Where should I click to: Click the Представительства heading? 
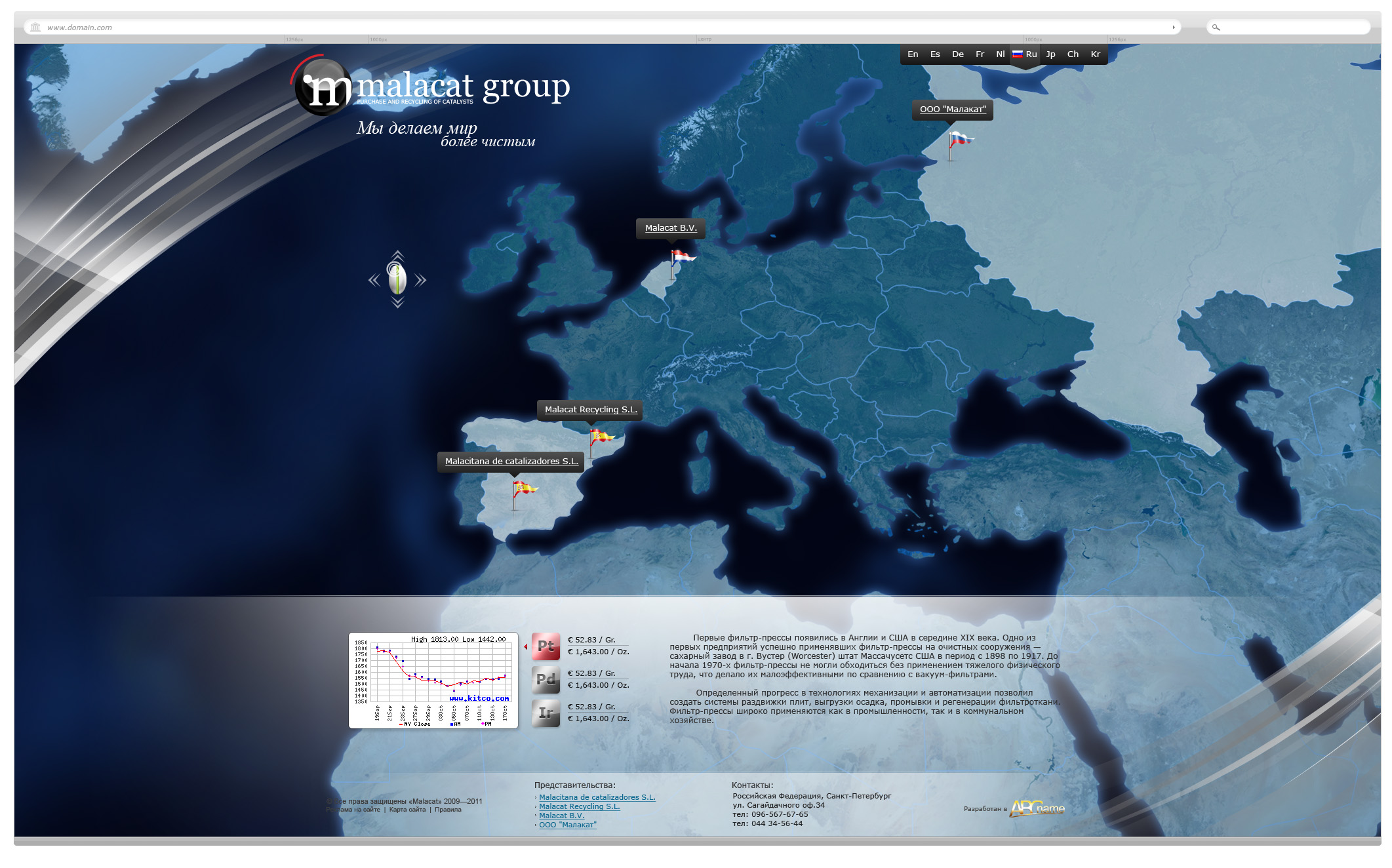[575, 785]
